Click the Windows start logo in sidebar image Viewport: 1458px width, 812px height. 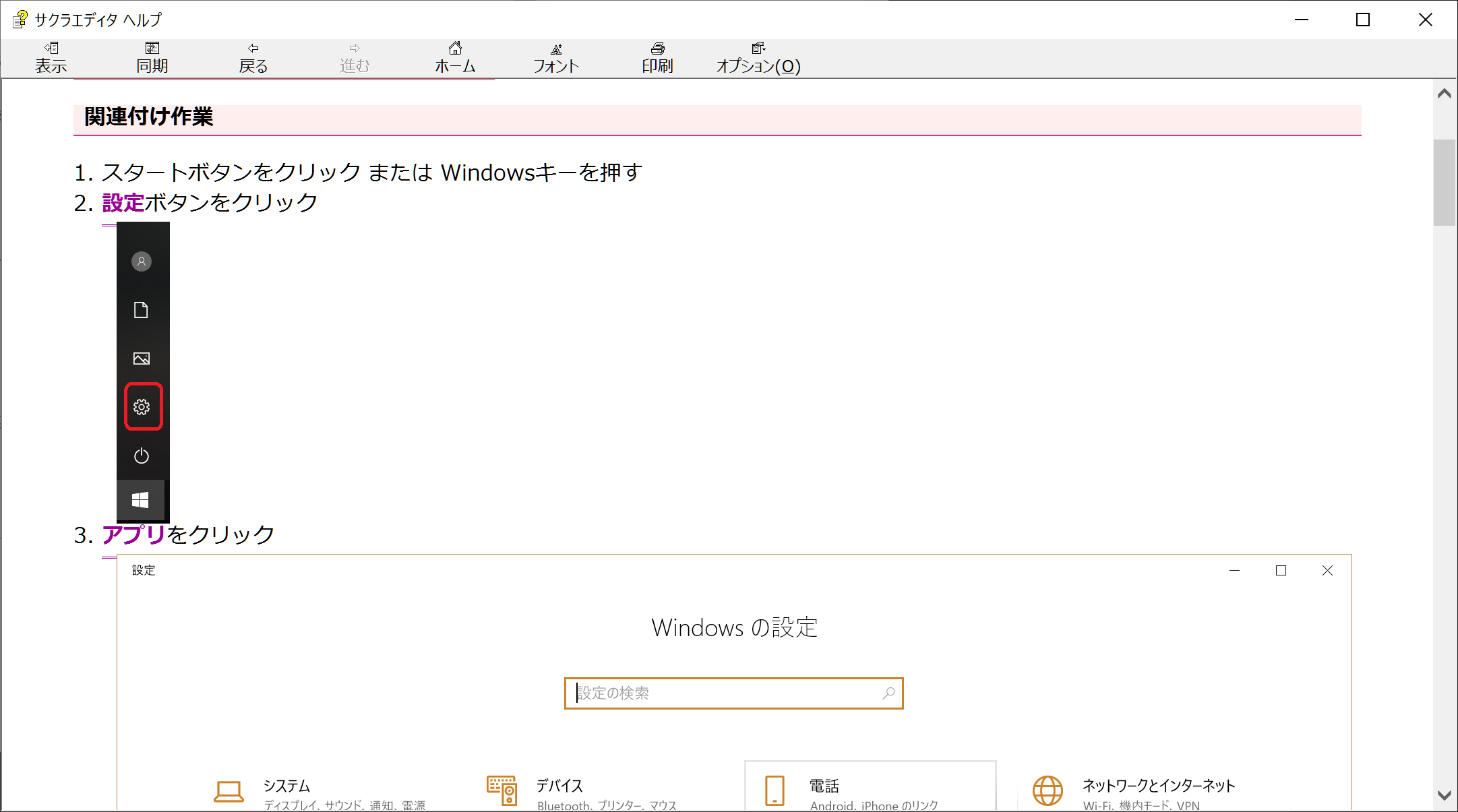point(140,500)
